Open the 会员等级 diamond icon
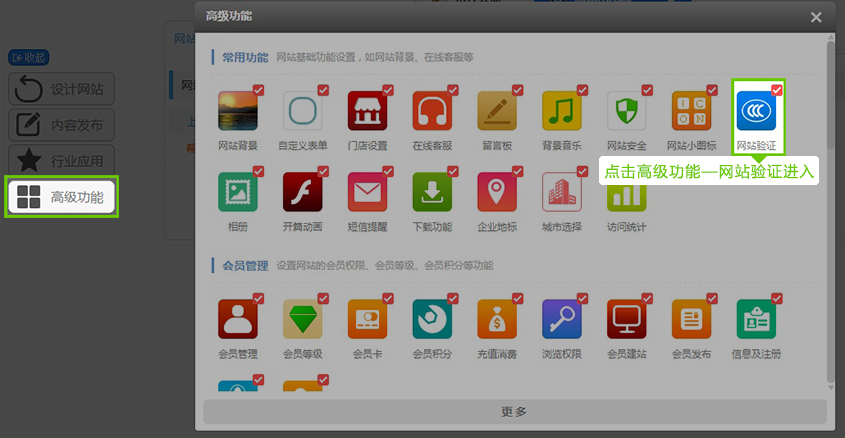Image resolution: width=845 pixels, height=438 pixels. pos(302,319)
